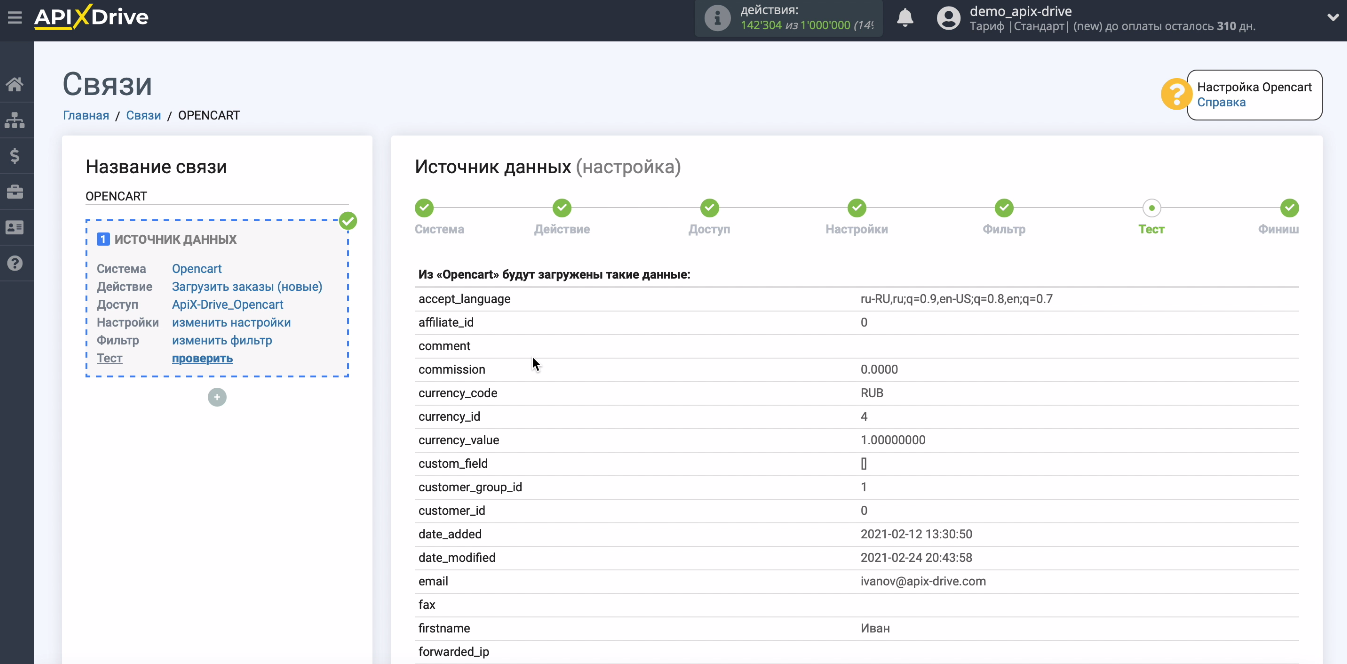Click the ID card sidebar icon

point(15,228)
